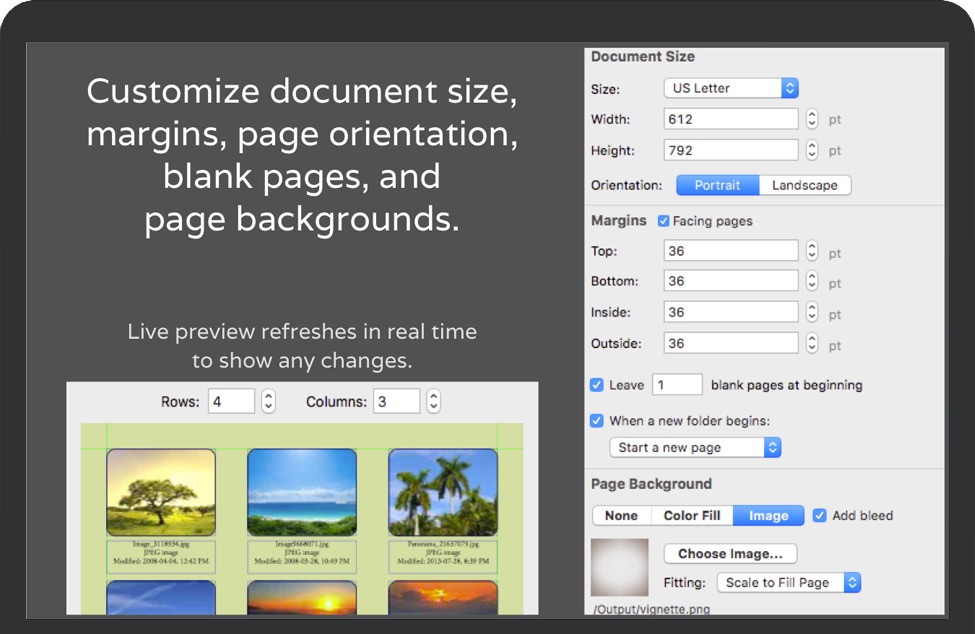Click the Inside margin stepper
The image size is (975, 634).
point(812,313)
